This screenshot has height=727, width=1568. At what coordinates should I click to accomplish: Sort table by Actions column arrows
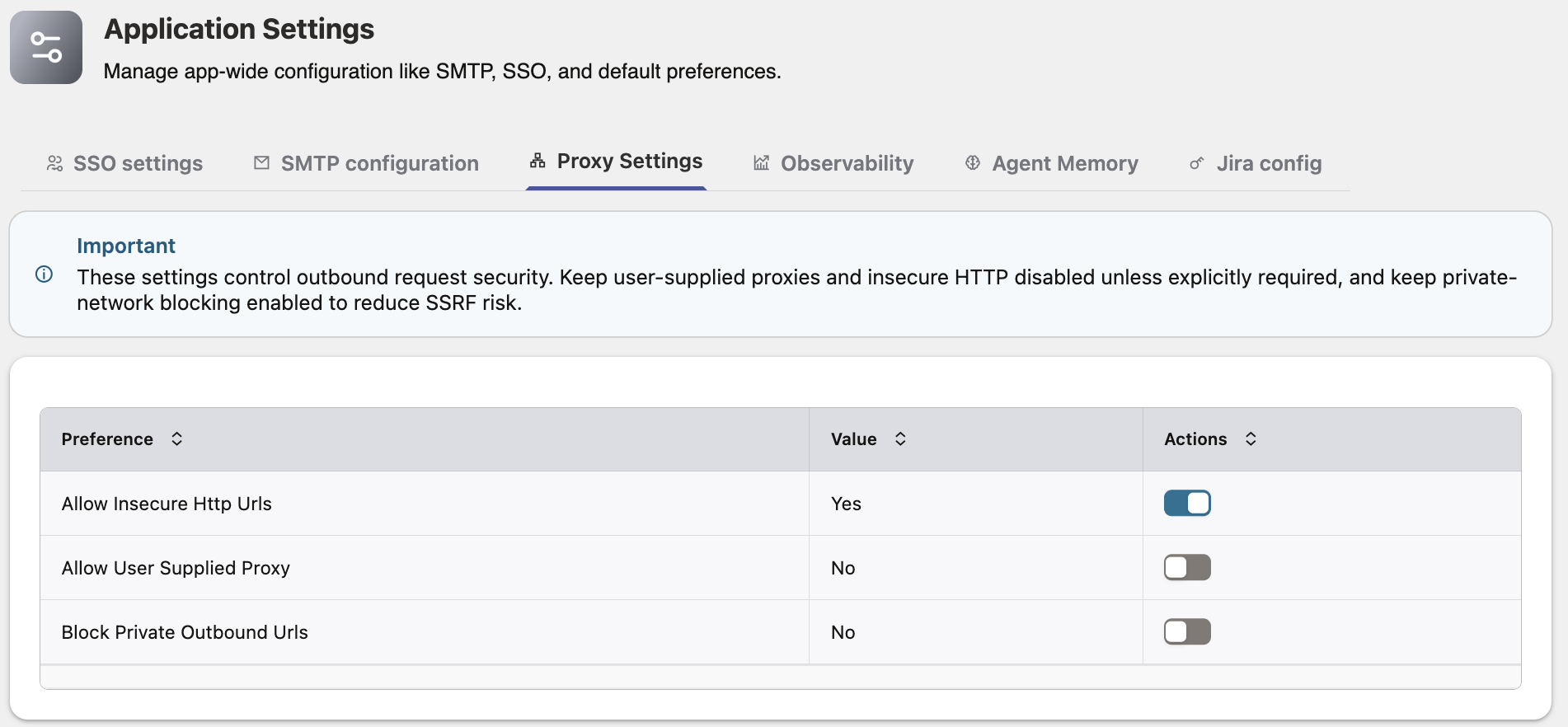click(1251, 439)
